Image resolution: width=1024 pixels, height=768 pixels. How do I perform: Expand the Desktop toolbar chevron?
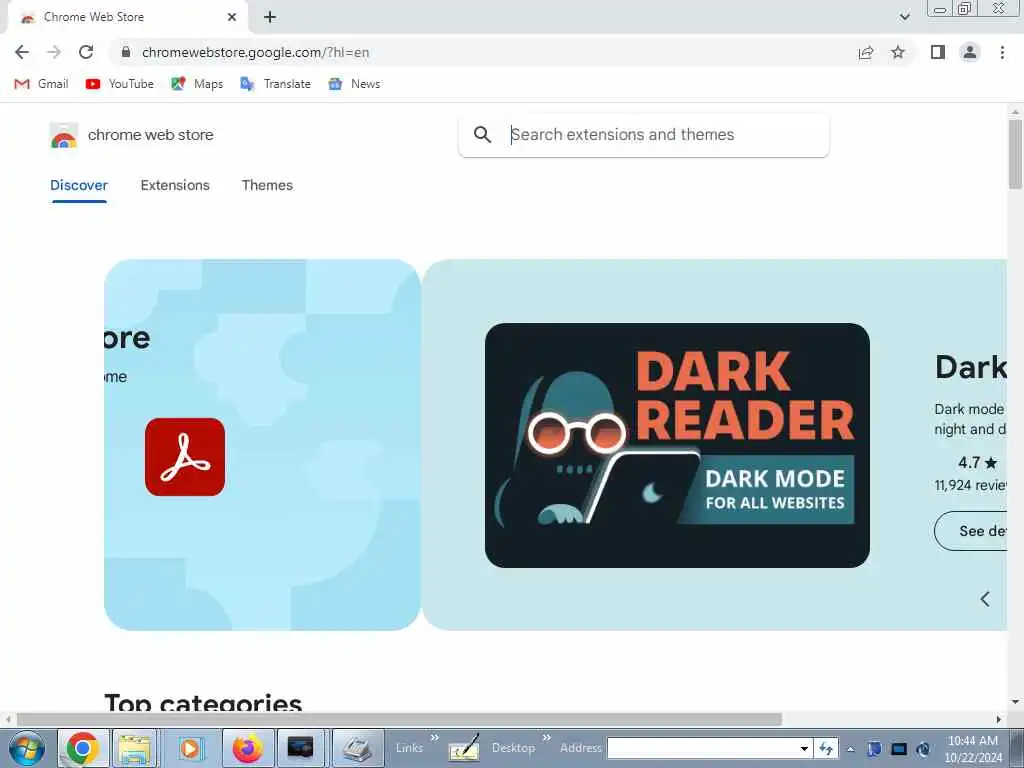[x=547, y=738]
